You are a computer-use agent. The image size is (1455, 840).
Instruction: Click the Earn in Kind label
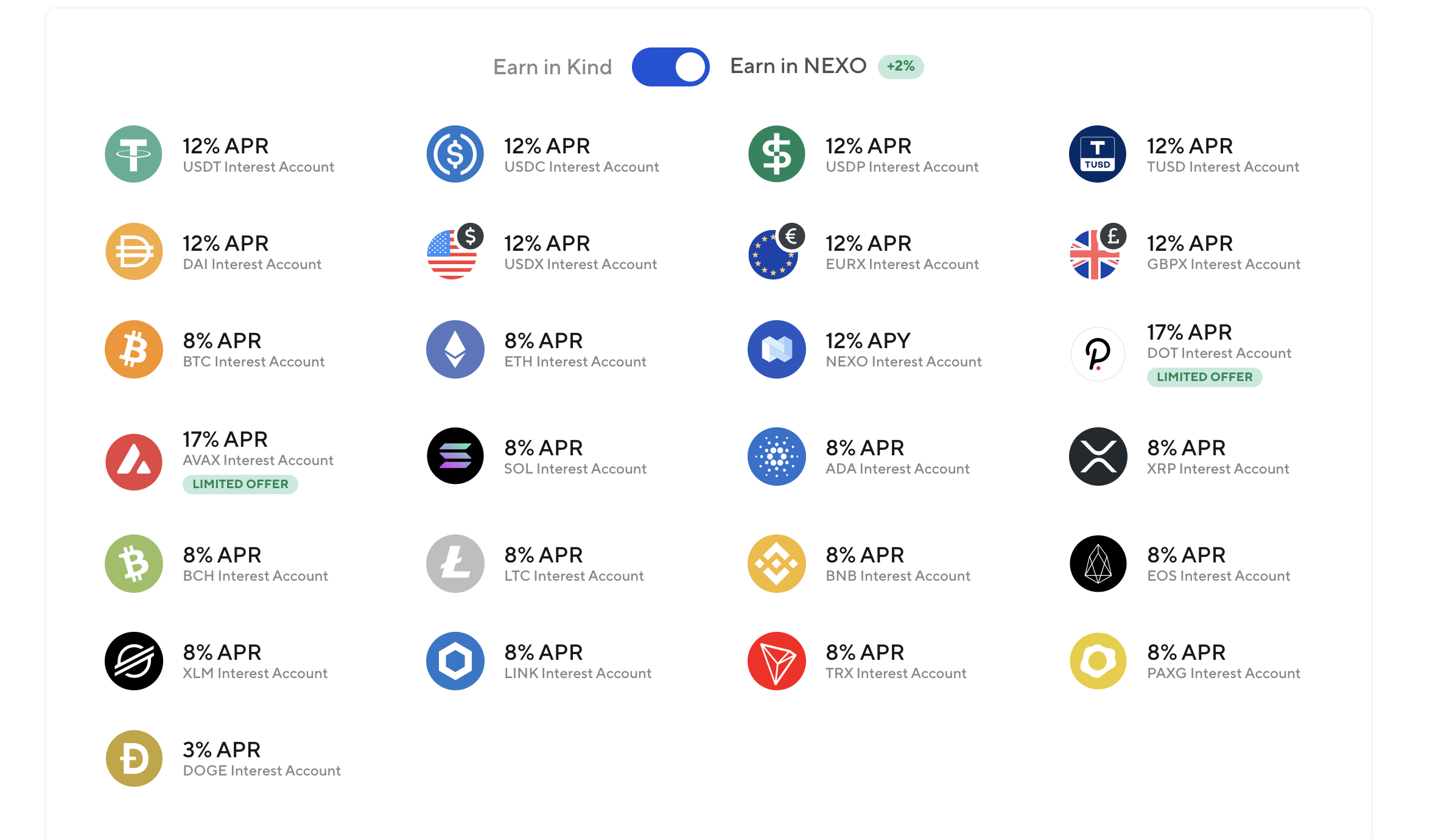[552, 66]
